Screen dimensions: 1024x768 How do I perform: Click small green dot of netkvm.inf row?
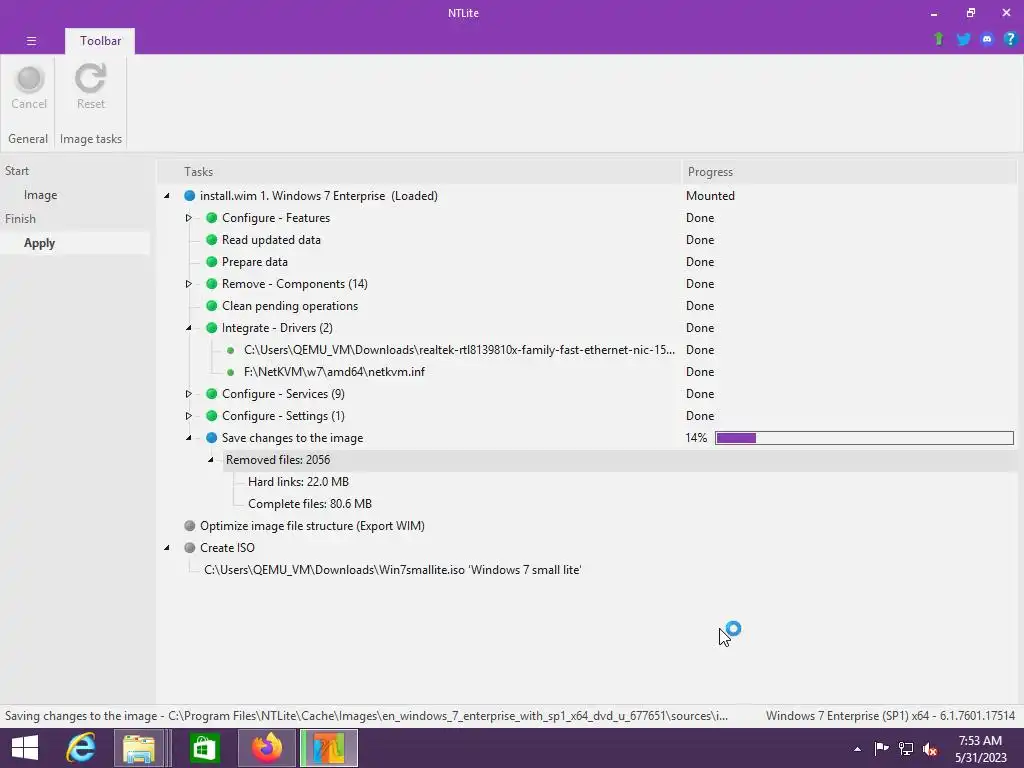231,372
